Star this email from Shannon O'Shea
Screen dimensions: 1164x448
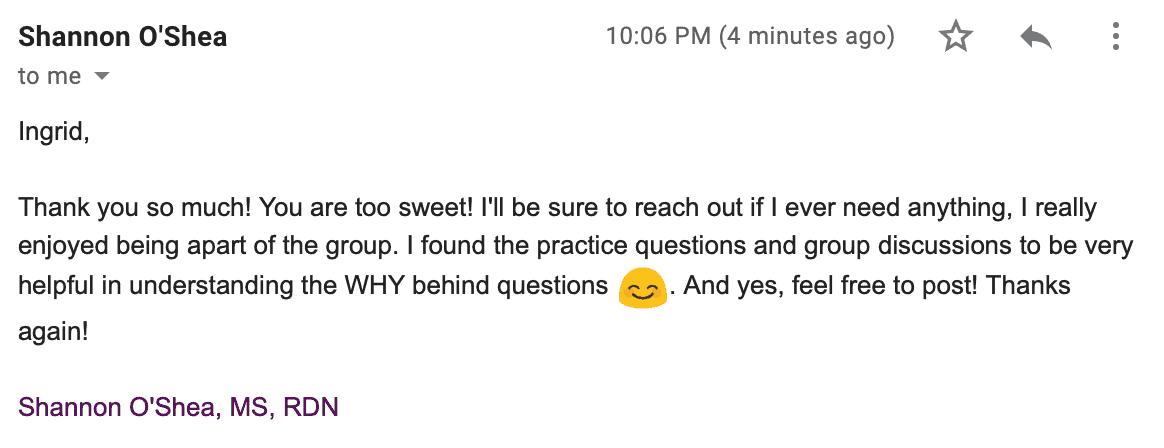pos(956,39)
